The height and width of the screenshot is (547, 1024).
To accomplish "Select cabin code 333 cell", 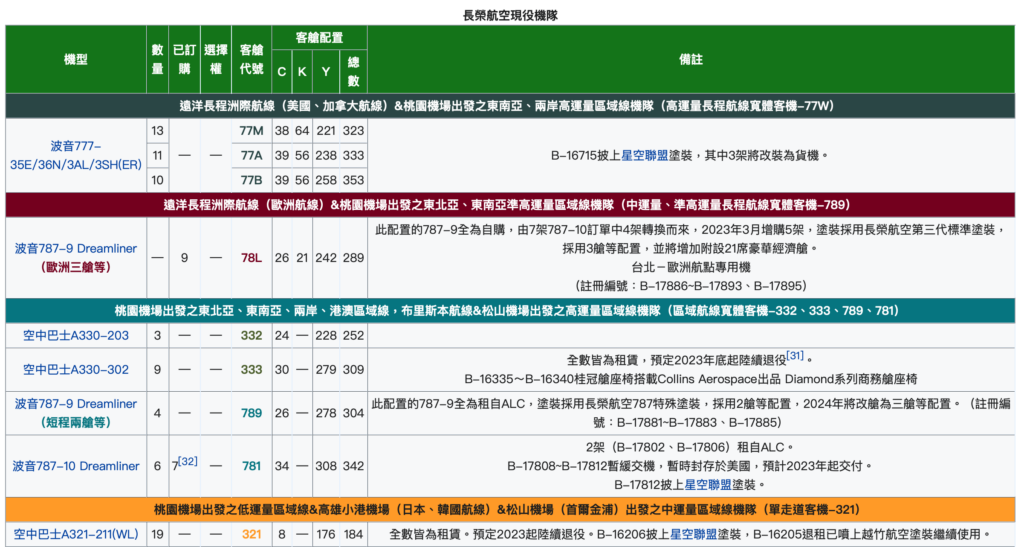I will (x=251, y=369).
